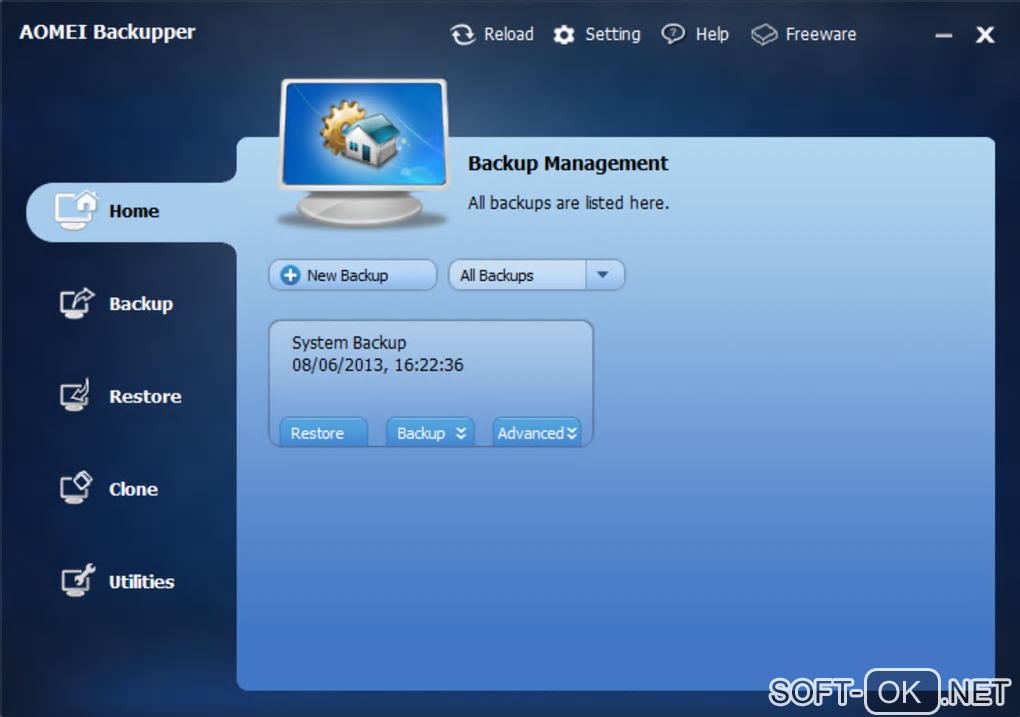Viewport: 1020px width, 717px height.
Task: Create a New Backup
Action: pyautogui.click(x=353, y=275)
